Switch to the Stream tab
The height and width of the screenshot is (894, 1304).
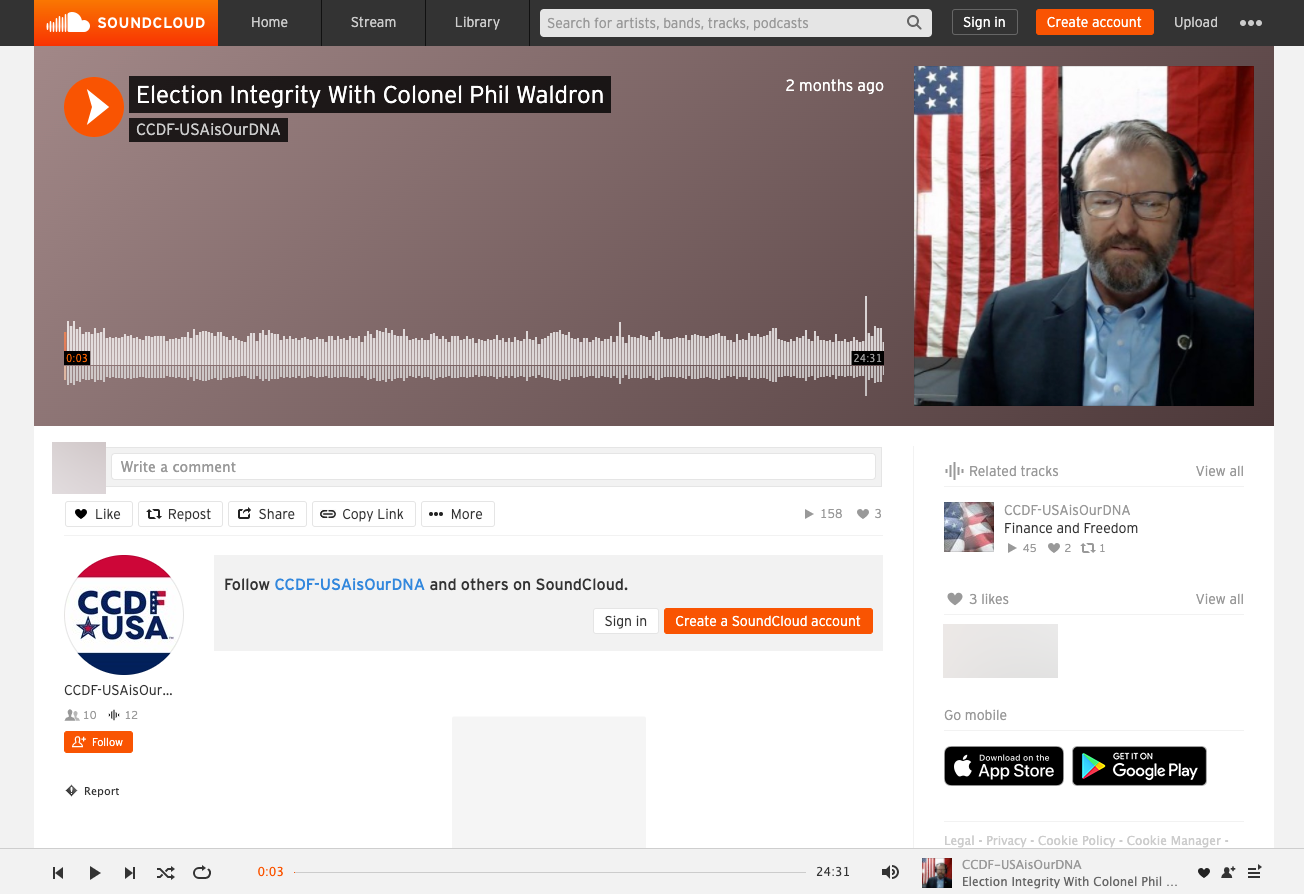tap(372, 21)
